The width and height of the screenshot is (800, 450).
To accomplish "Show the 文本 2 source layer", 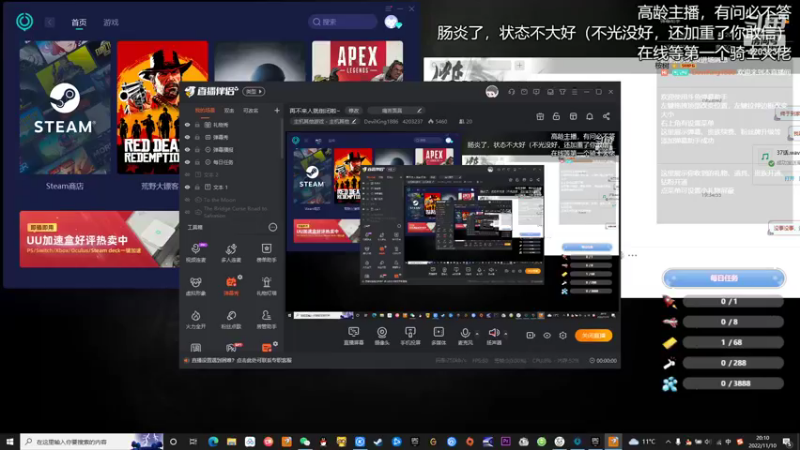I will tap(187, 174).
